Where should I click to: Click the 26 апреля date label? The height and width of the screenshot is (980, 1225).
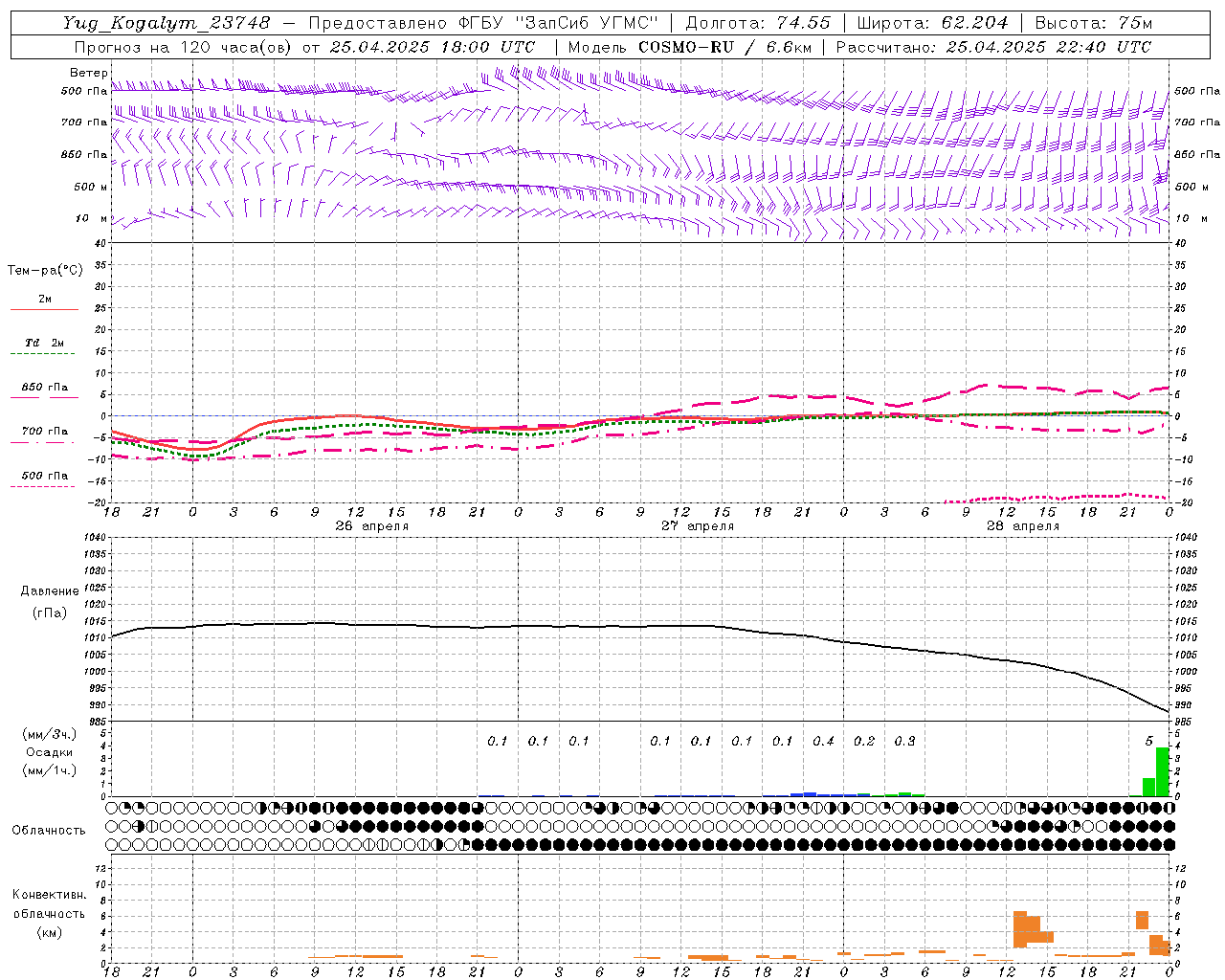coord(371,526)
